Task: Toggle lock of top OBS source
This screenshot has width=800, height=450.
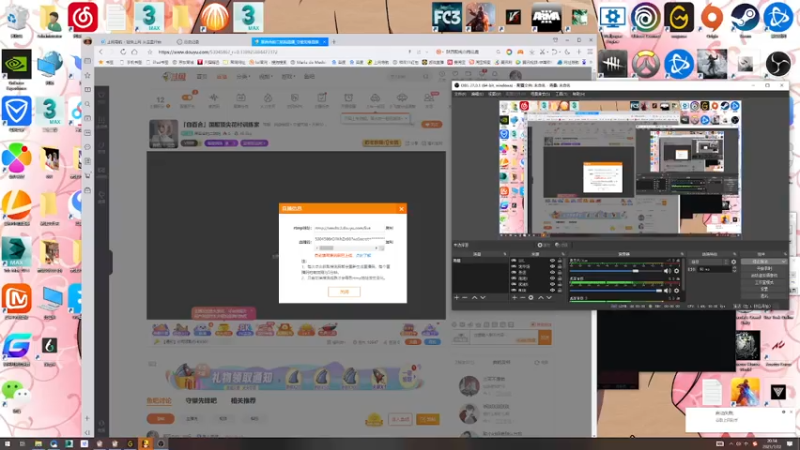Action: click(560, 261)
